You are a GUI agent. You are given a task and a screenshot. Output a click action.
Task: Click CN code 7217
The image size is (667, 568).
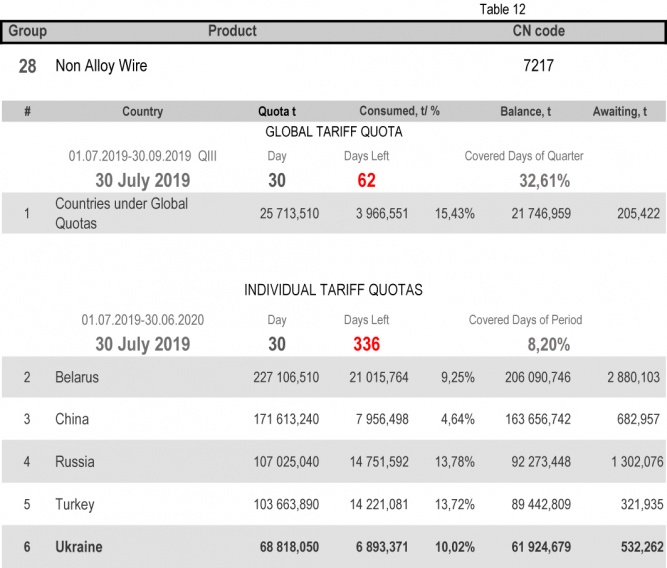tap(538, 66)
